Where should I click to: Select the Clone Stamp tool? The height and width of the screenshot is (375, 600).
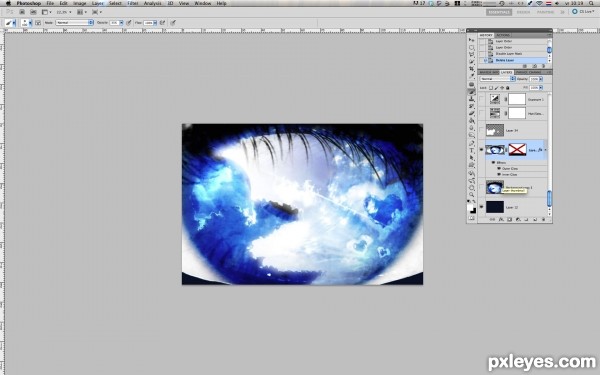pyautogui.click(x=471, y=99)
